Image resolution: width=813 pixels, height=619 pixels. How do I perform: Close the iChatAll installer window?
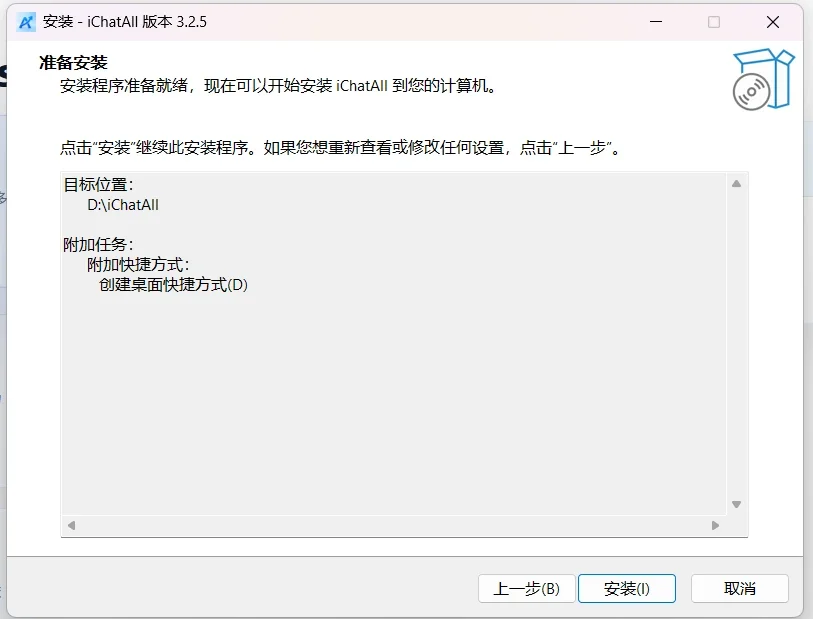(x=773, y=22)
